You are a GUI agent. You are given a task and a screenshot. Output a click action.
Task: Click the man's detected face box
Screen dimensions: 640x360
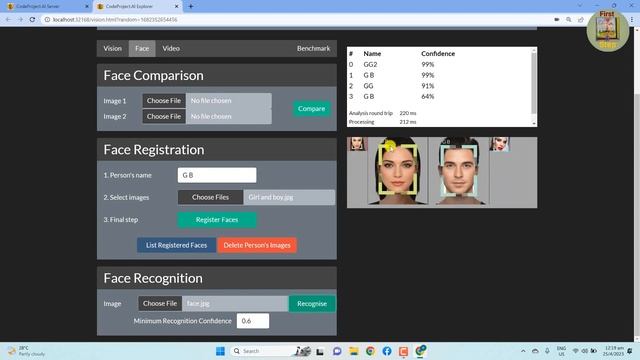tap(459, 170)
